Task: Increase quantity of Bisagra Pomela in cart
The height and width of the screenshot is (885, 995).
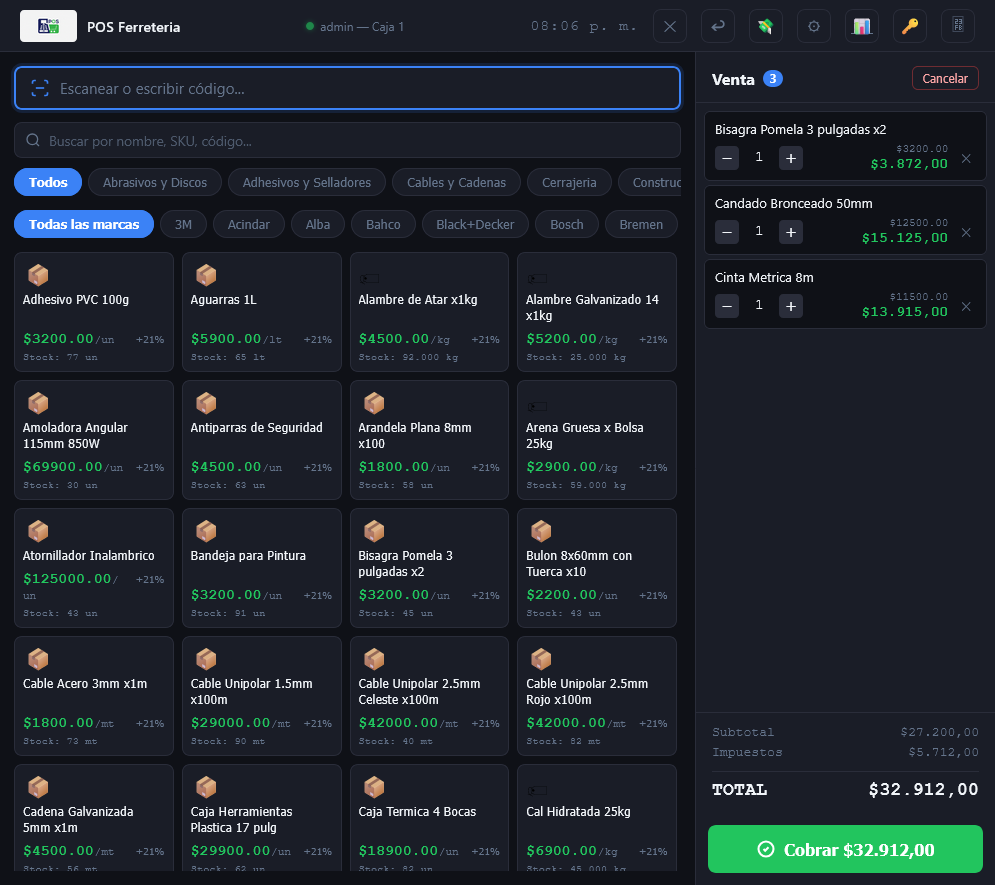Action: [x=790, y=158]
